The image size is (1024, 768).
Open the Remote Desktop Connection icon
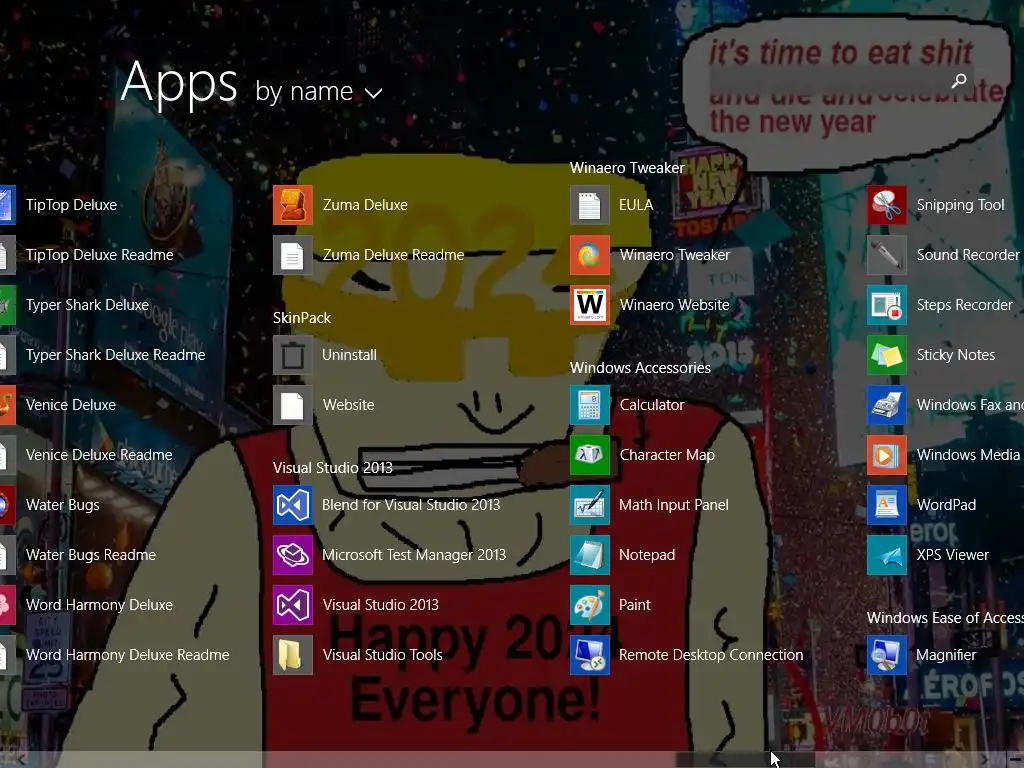coord(590,655)
